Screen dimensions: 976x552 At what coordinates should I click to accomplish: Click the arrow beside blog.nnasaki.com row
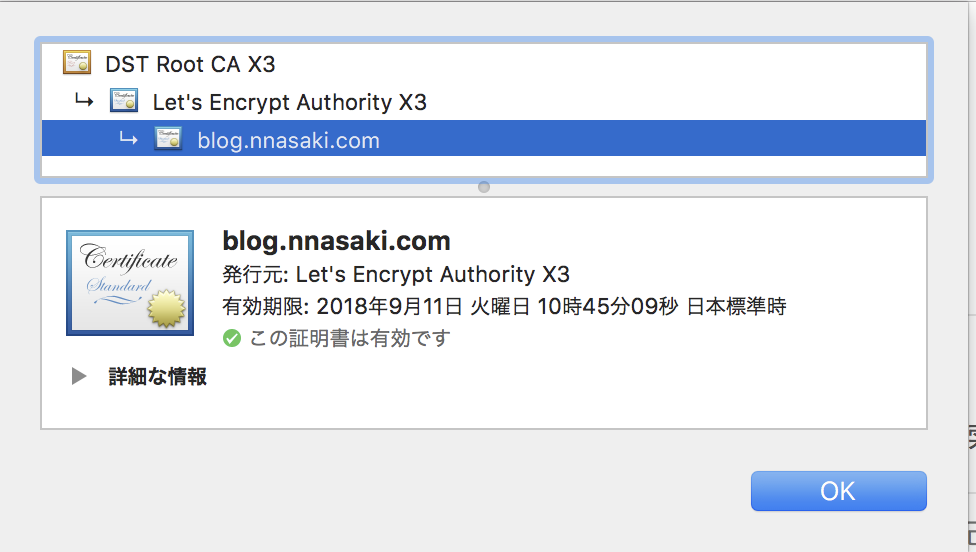click(128, 138)
